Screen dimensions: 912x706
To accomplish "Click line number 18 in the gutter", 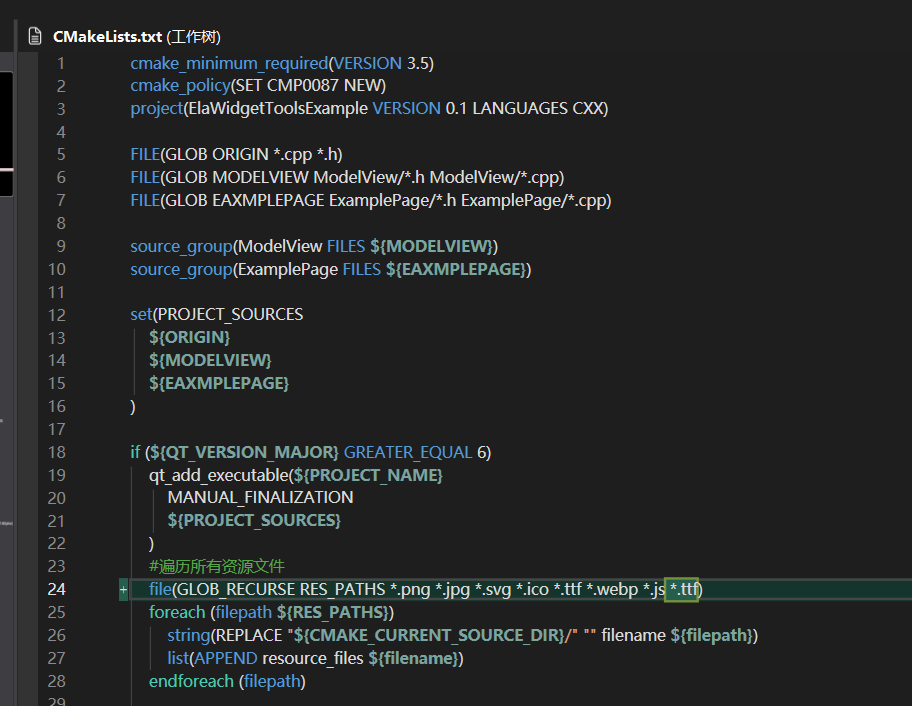I will 56,452.
